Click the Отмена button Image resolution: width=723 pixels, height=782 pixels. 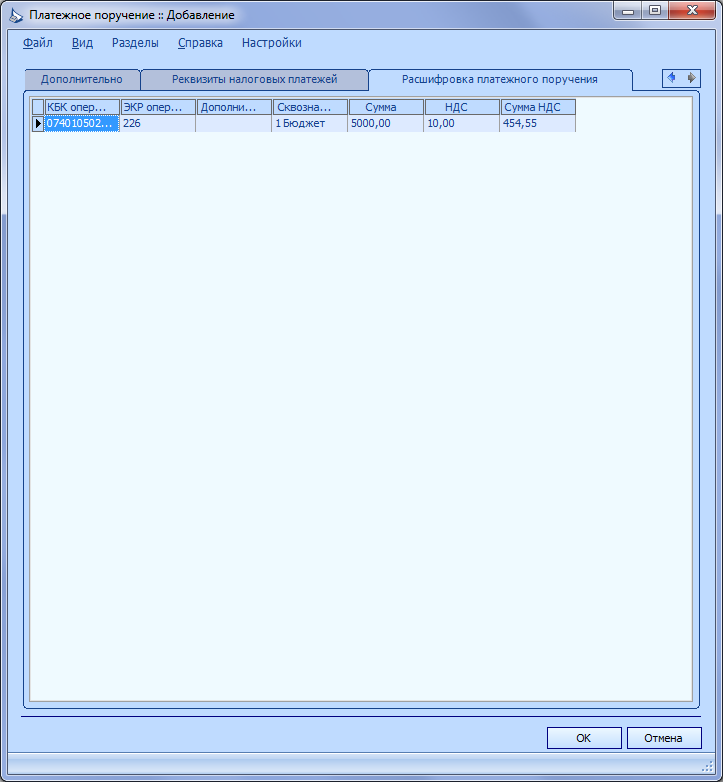(x=664, y=738)
